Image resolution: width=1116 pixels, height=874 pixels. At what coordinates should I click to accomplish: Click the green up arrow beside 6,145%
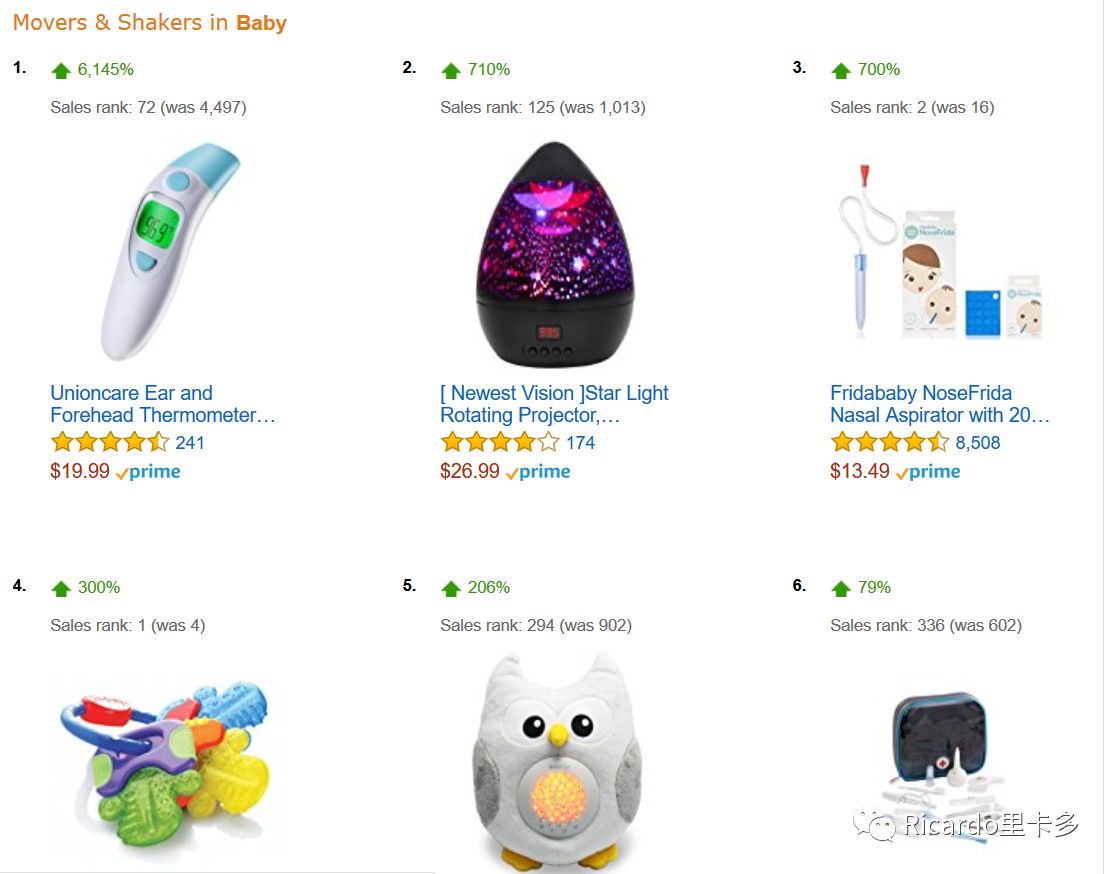[x=61, y=70]
